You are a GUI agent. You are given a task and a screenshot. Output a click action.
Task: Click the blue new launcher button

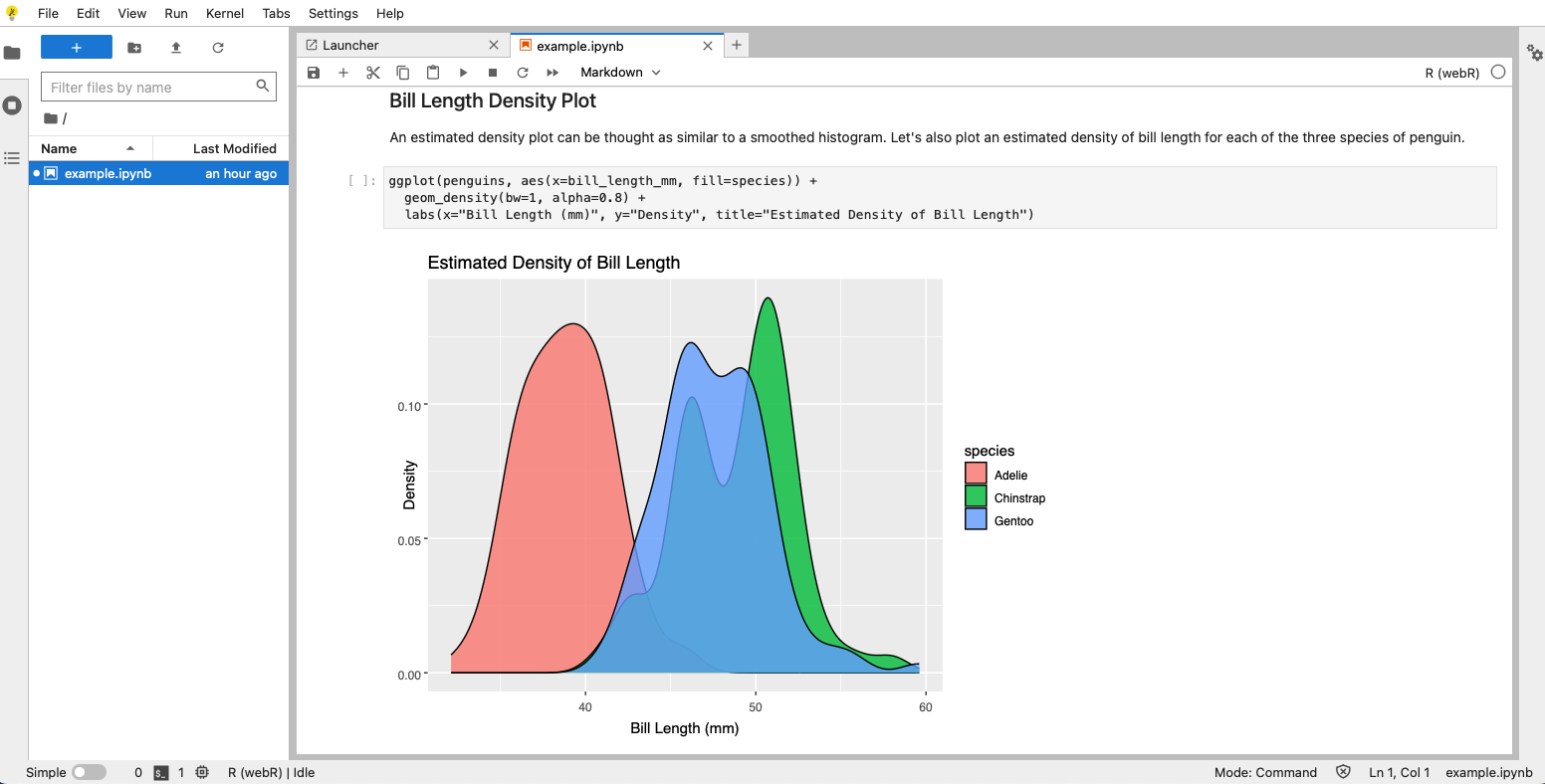(77, 48)
